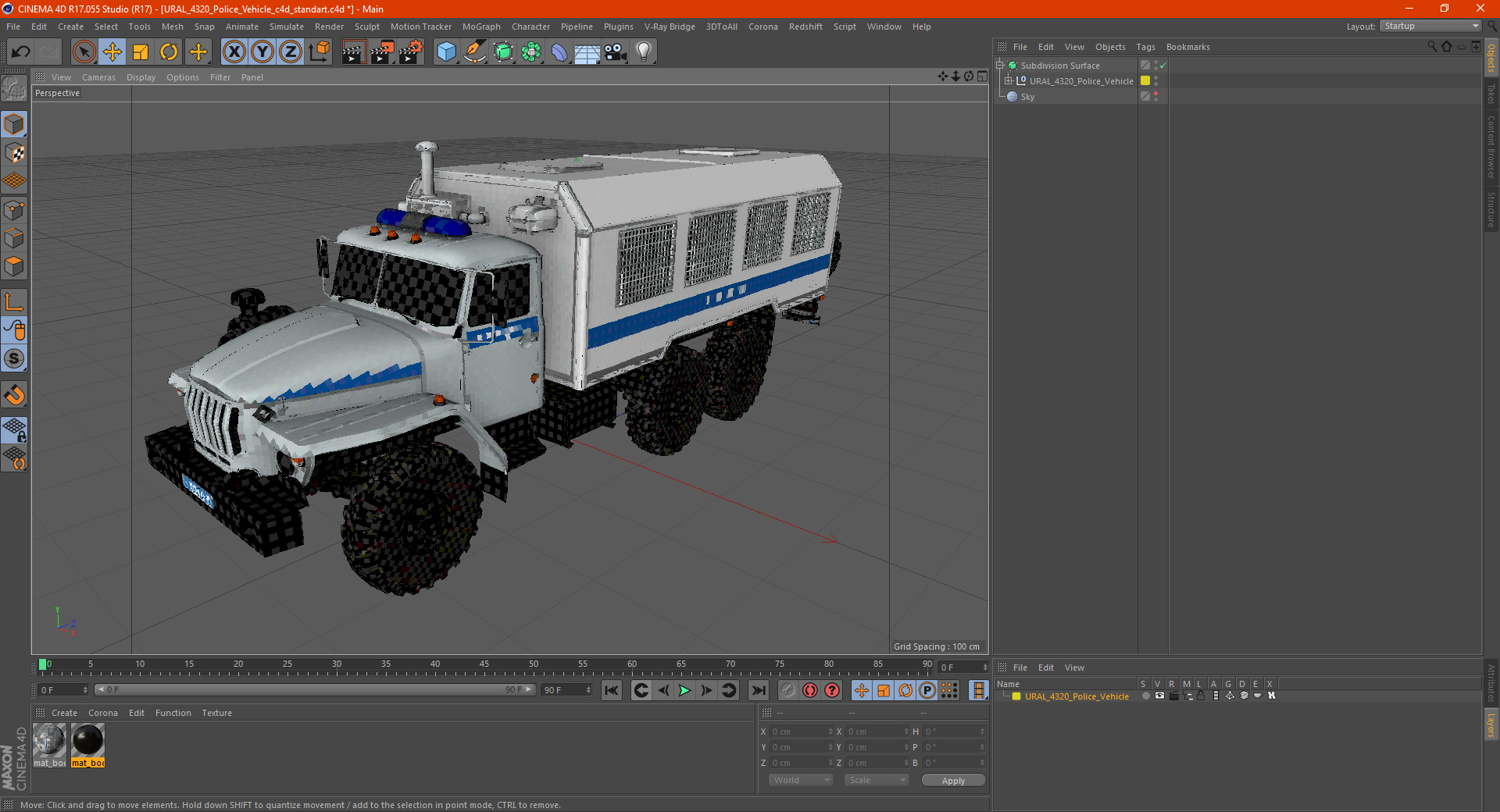
Task: Add a Light object
Action: tap(643, 52)
